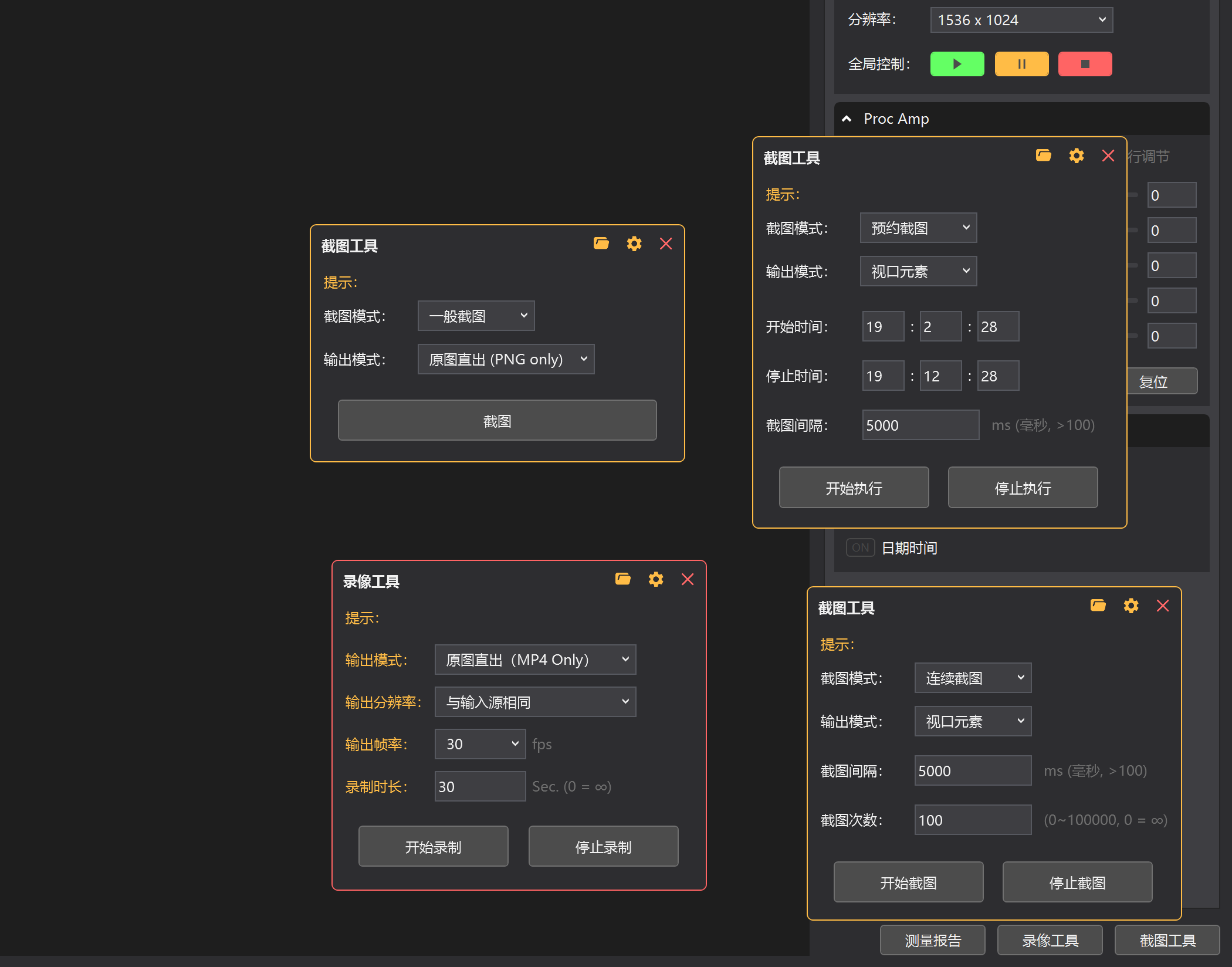Open folder icon in 预约截图 panel
The image size is (1232, 967).
pyautogui.click(x=1043, y=155)
